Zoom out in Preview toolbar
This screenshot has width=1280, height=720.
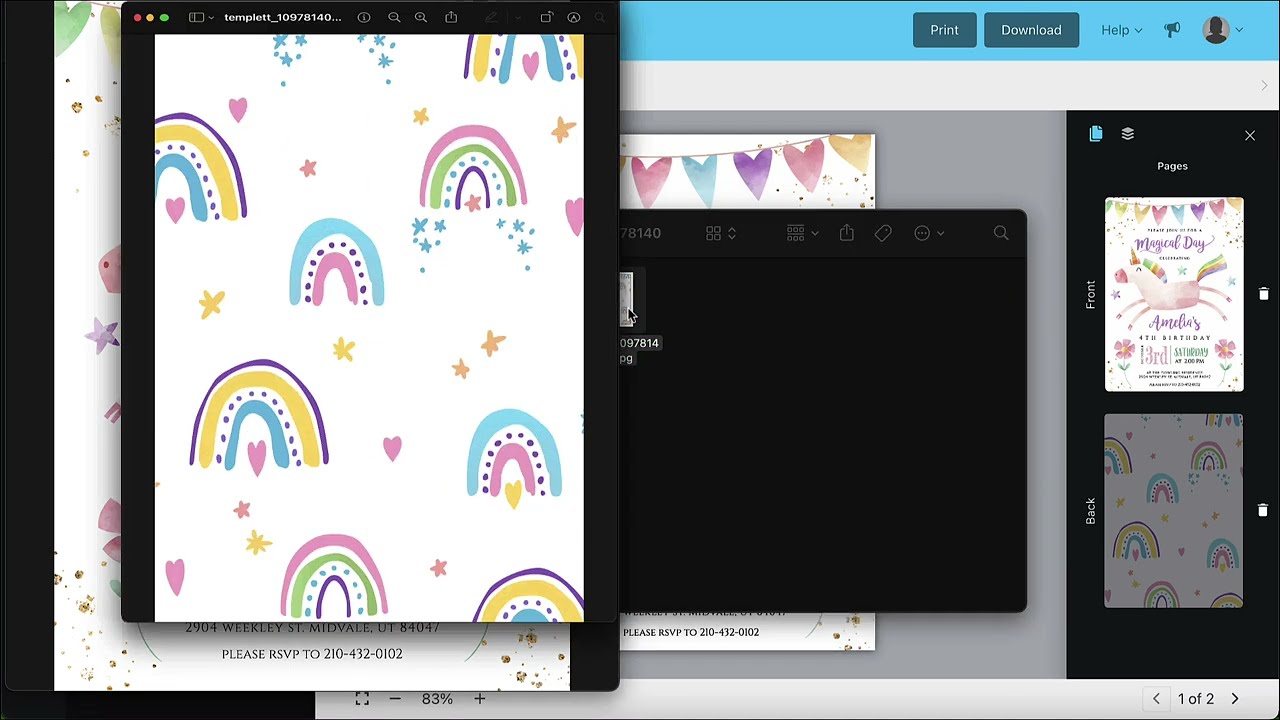point(394,18)
